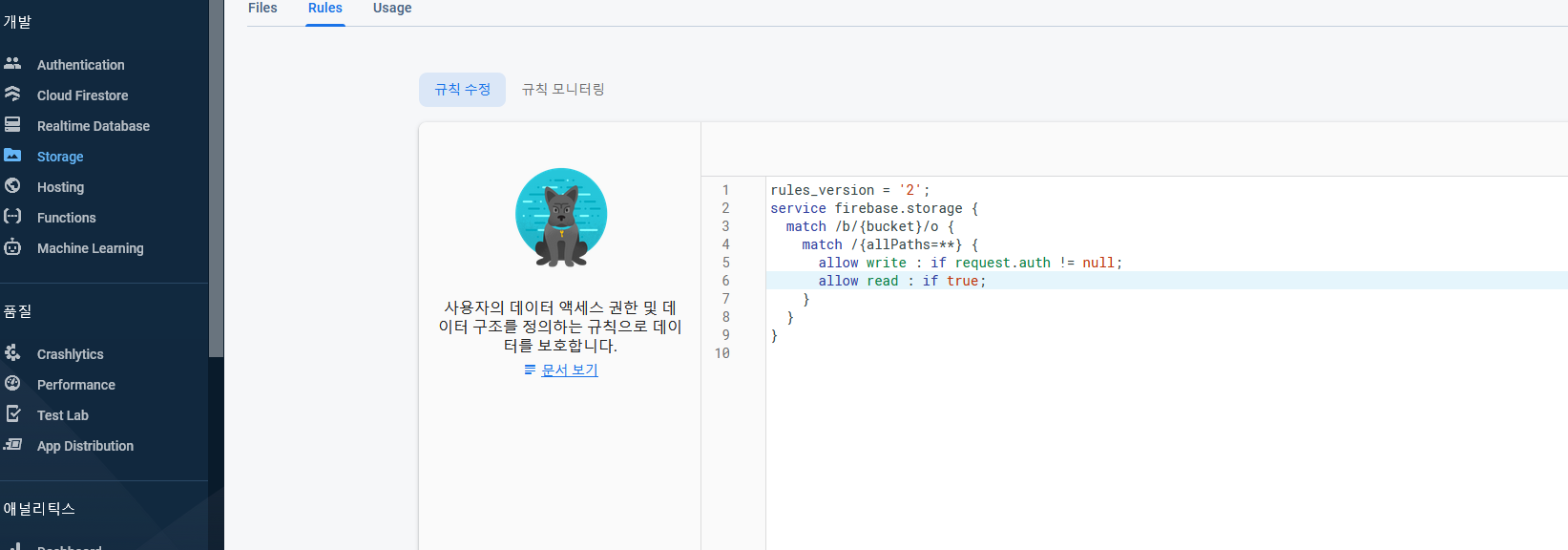1568x550 pixels.
Task: Click the Functions brackets icon
Action: (x=12, y=216)
